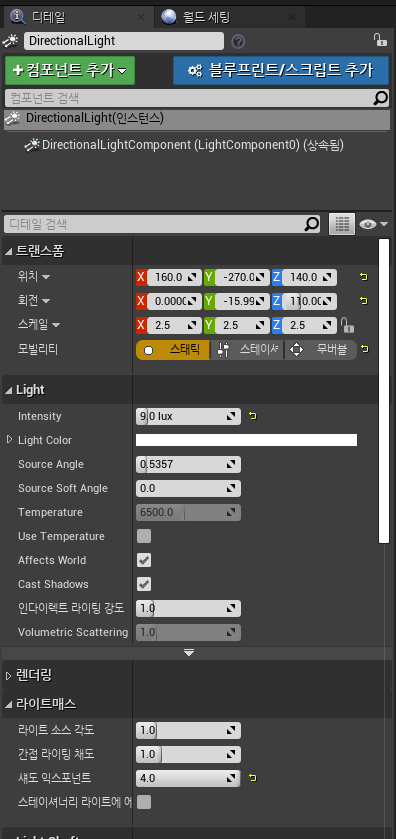The height and width of the screenshot is (839, 396).
Task: Click the 컴포넌트 추가 button
Action: [70, 70]
